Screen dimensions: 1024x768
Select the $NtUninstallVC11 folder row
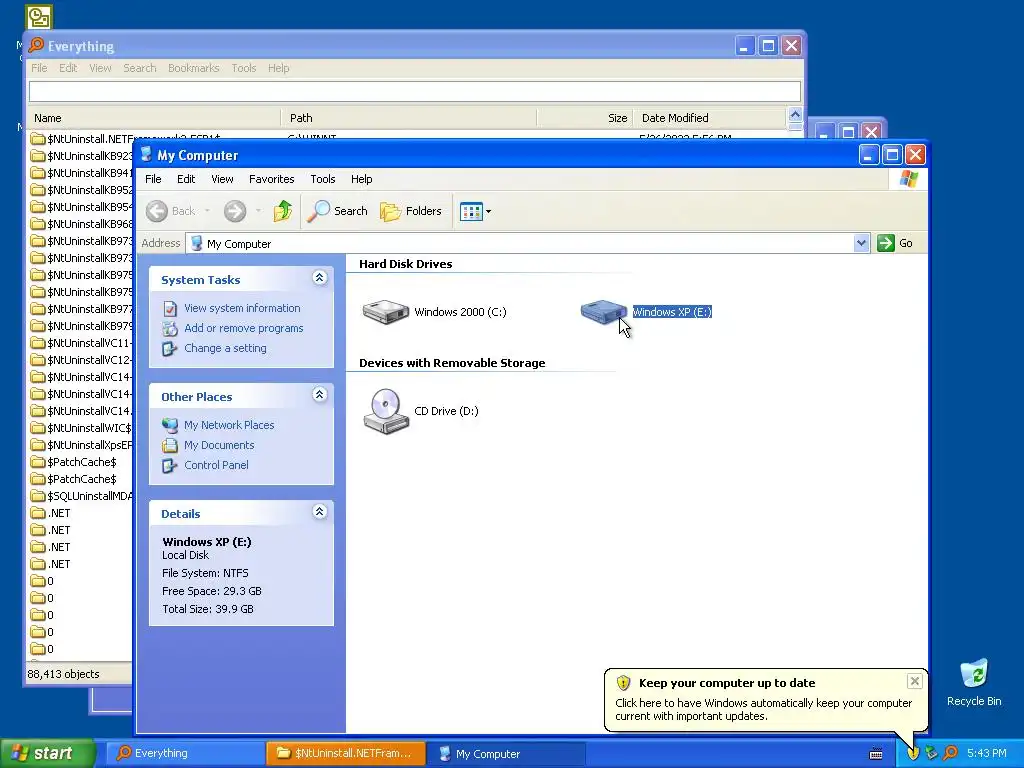pyautogui.click(x=81, y=344)
